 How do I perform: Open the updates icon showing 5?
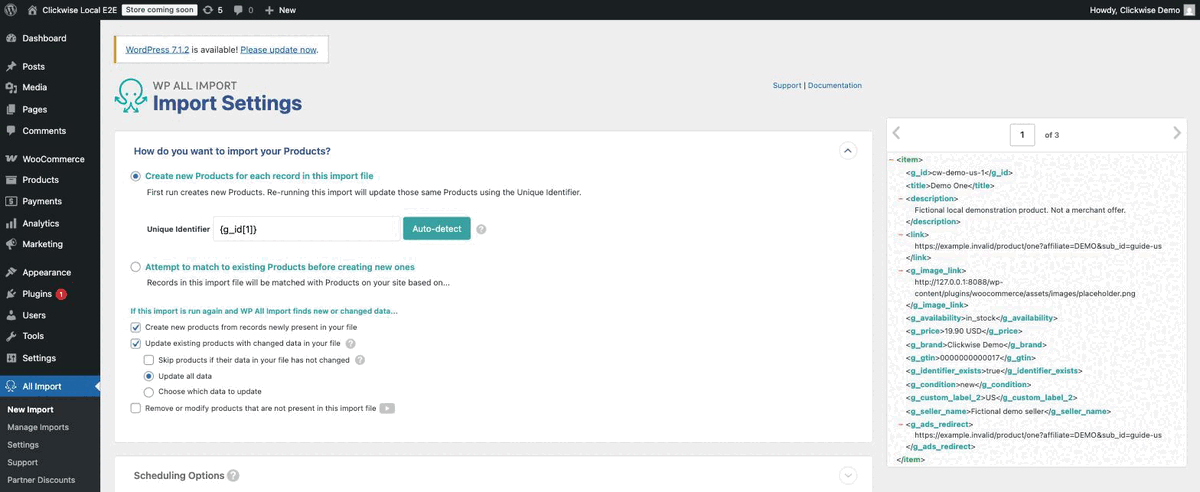pyautogui.click(x=207, y=10)
